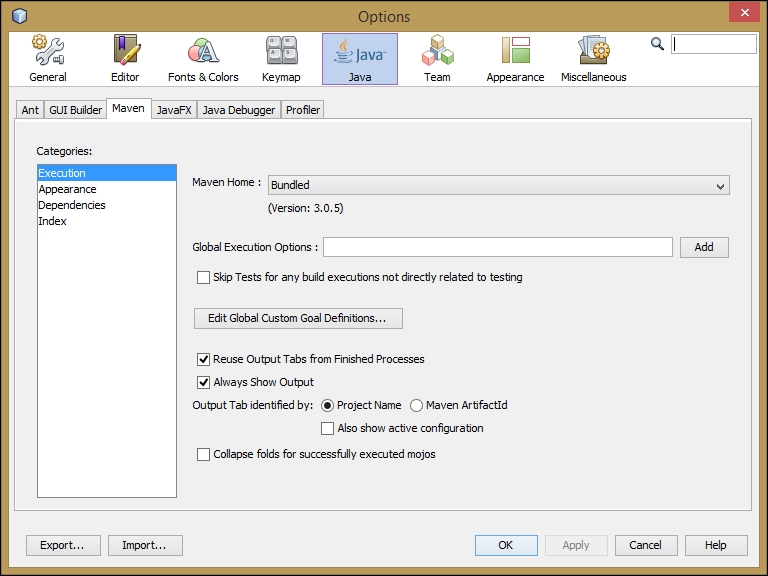Click the "(Version: 3.0.5)" text

click(x=306, y=208)
